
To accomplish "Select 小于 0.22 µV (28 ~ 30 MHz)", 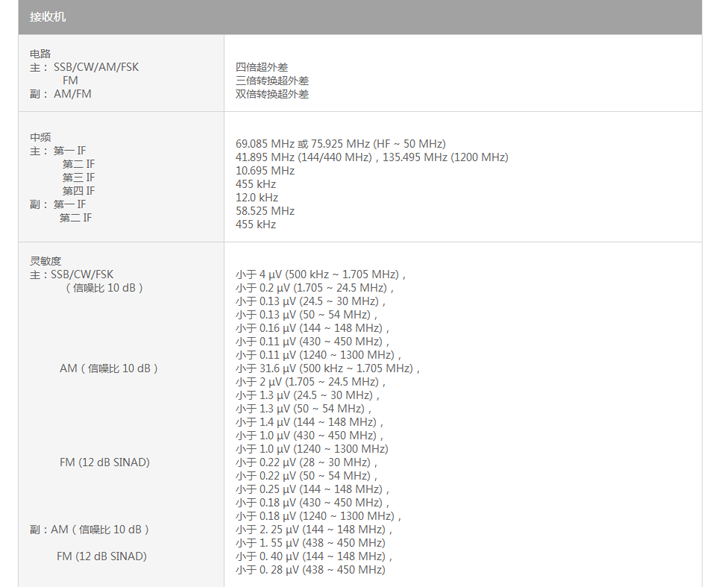I will pos(307,462).
